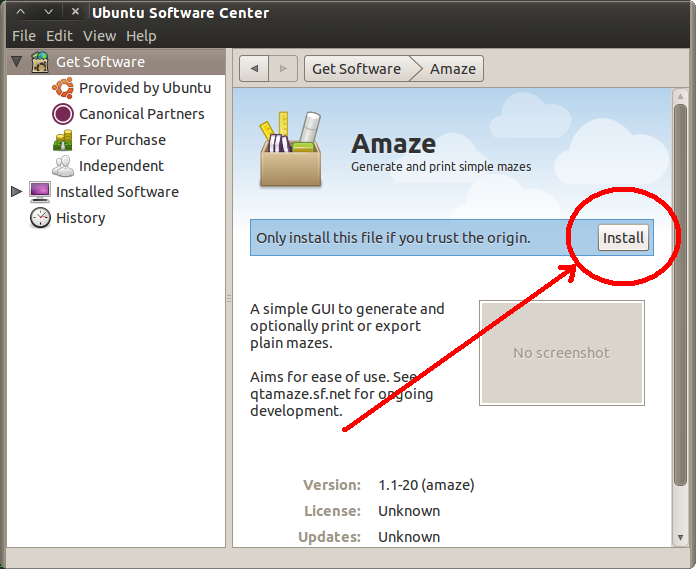The height and width of the screenshot is (569, 696).
Task: Click the sidebar pane divider handle
Action: click(x=229, y=298)
